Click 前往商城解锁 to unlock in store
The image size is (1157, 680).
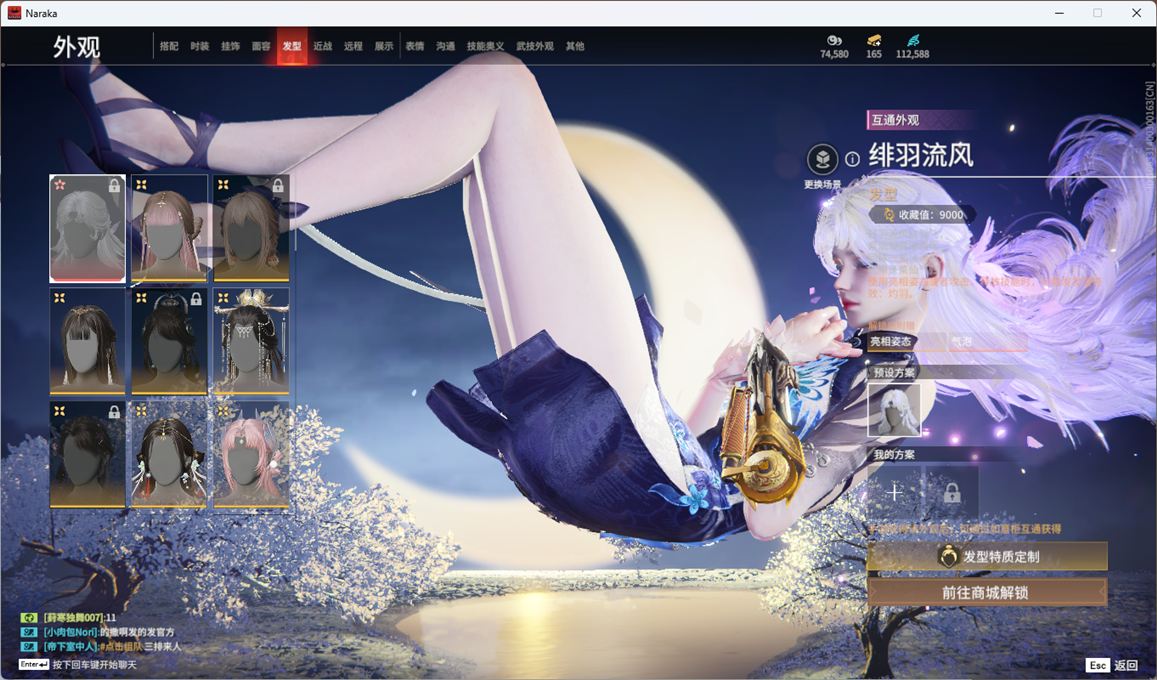tap(987, 592)
